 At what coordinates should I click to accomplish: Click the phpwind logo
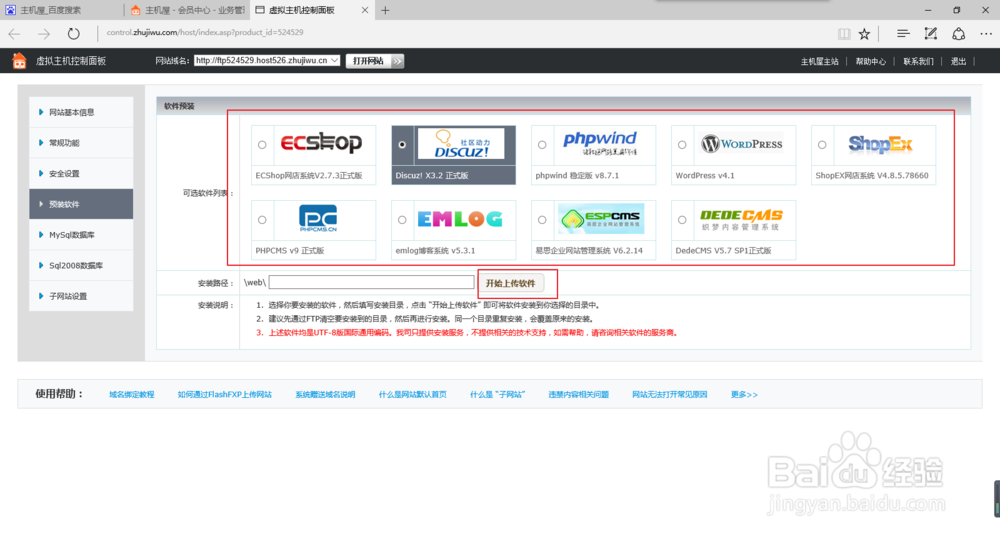600,143
